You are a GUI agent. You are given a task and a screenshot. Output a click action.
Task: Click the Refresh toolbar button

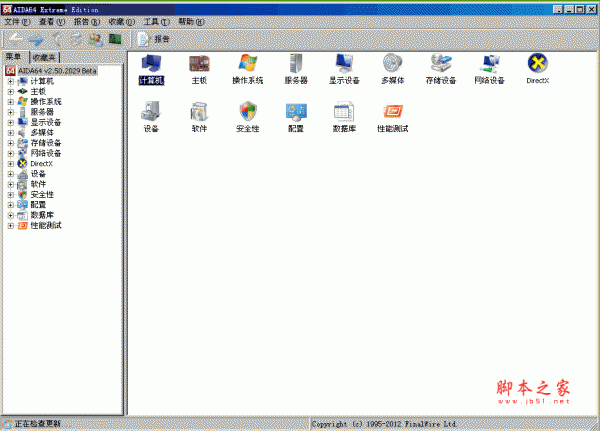[75, 39]
